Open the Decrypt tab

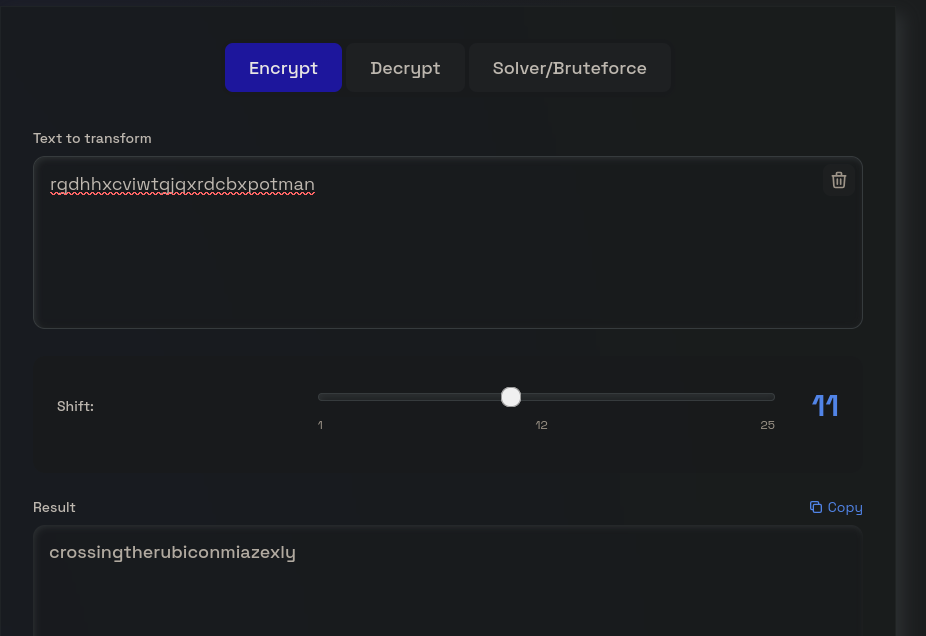pos(405,67)
